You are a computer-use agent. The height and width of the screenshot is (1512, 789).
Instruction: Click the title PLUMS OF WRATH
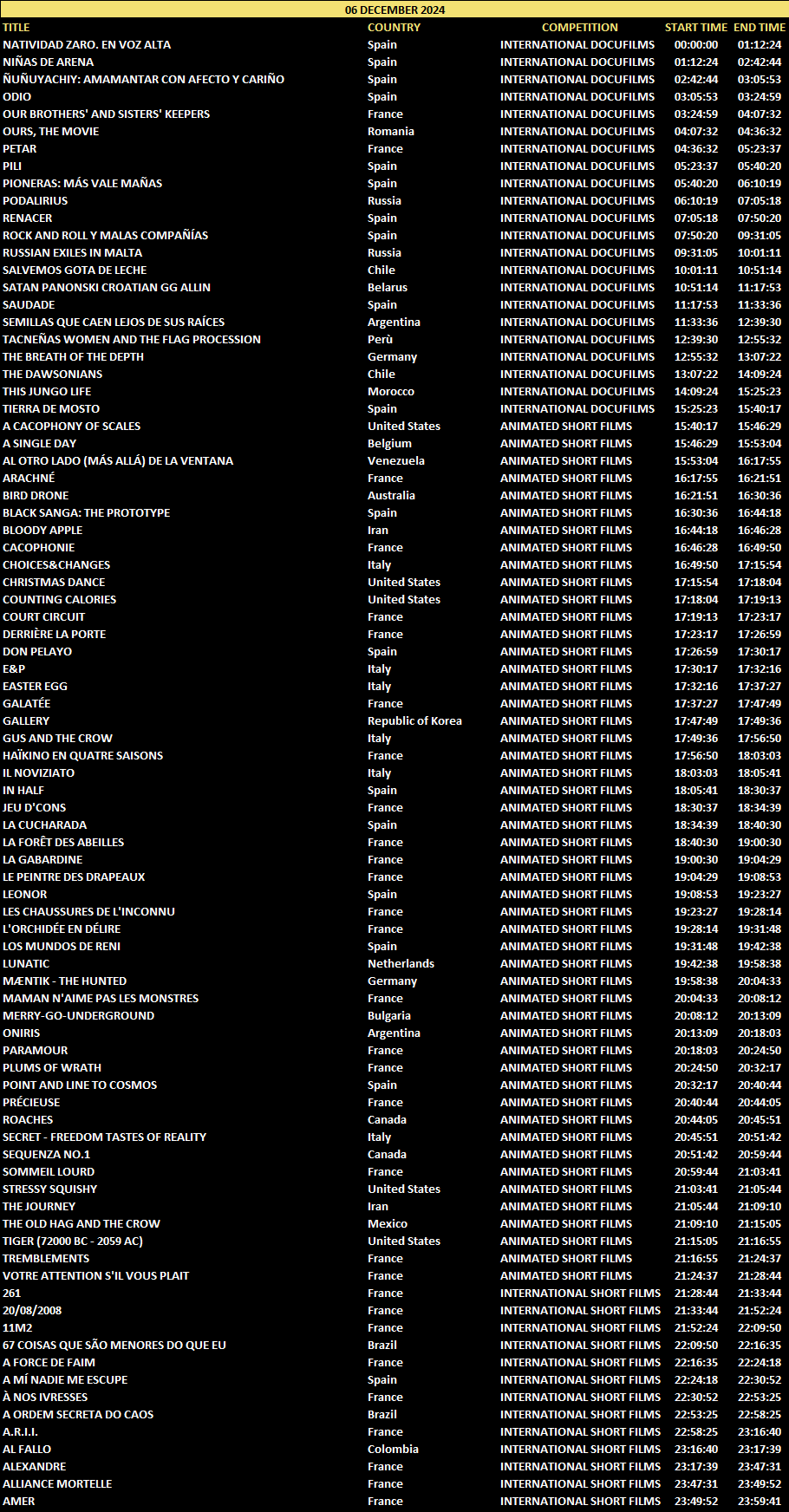pos(52,1067)
